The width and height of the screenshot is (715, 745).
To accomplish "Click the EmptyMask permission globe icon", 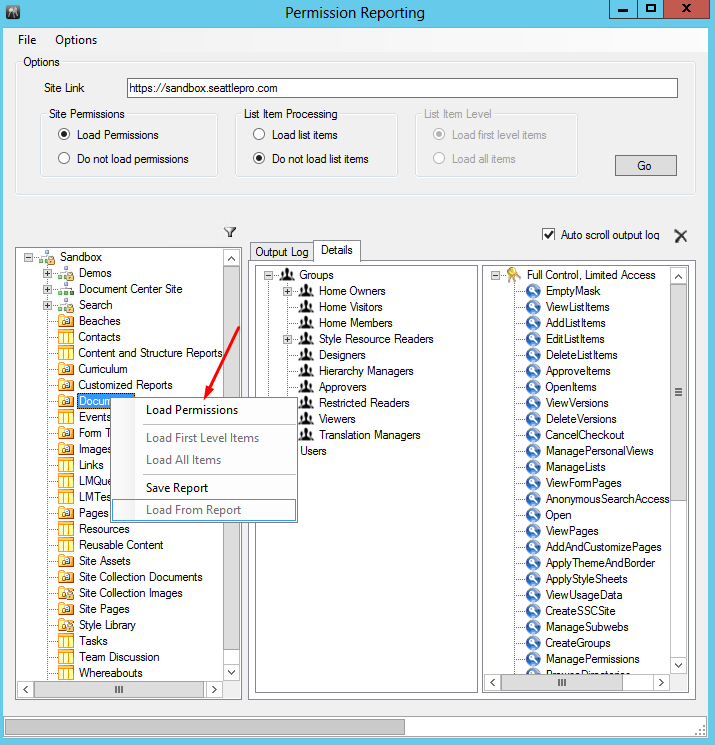I will pyautogui.click(x=533, y=291).
